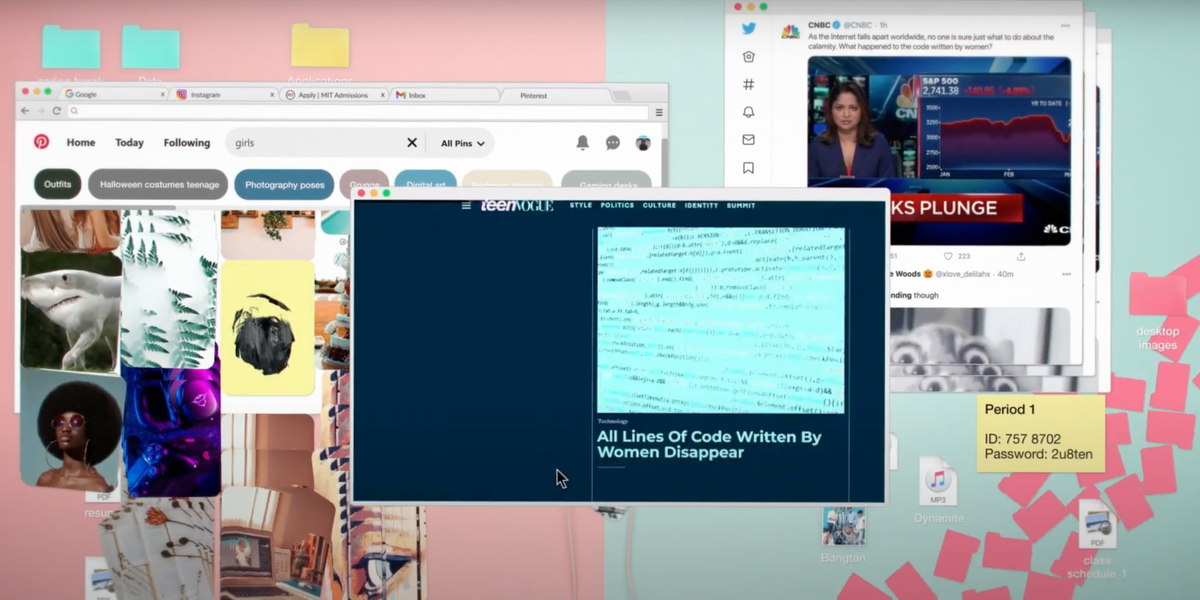Open Pinterest notifications bell
This screenshot has height=600, width=1200.
tap(582, 143)
